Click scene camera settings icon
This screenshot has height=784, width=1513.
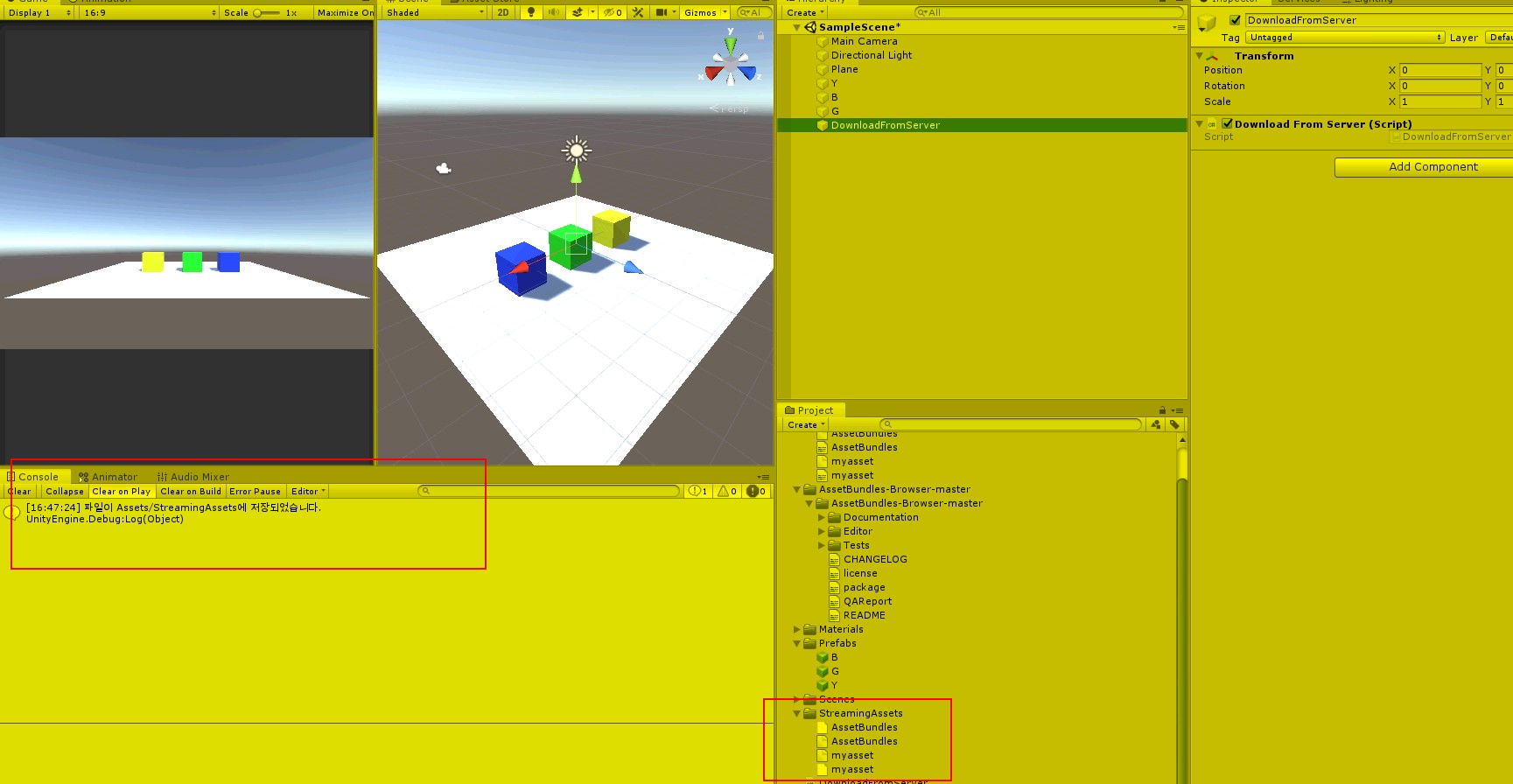click(x=662, y=12)
